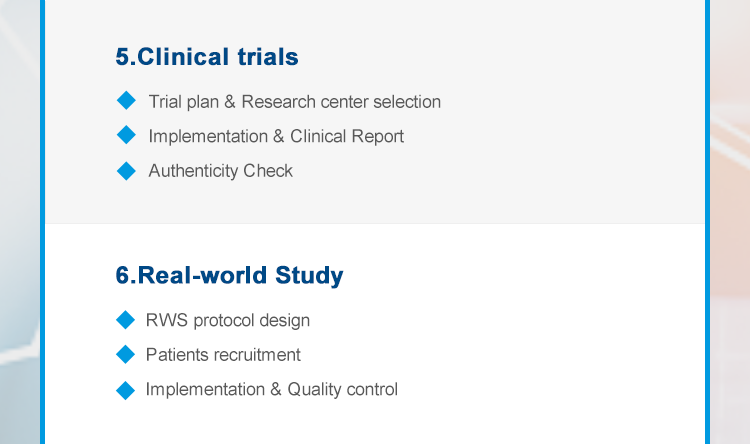Click diamond bullet beside Authenticity Check
Screen dimensions: 750x444
click(x=126, y=171)
